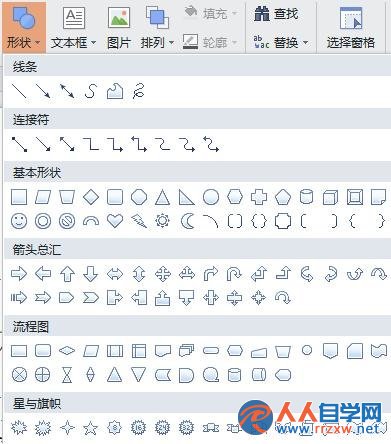This screenshot has height=444, width=391.
Task: Select the crescent moon shape
Action: 187,221
